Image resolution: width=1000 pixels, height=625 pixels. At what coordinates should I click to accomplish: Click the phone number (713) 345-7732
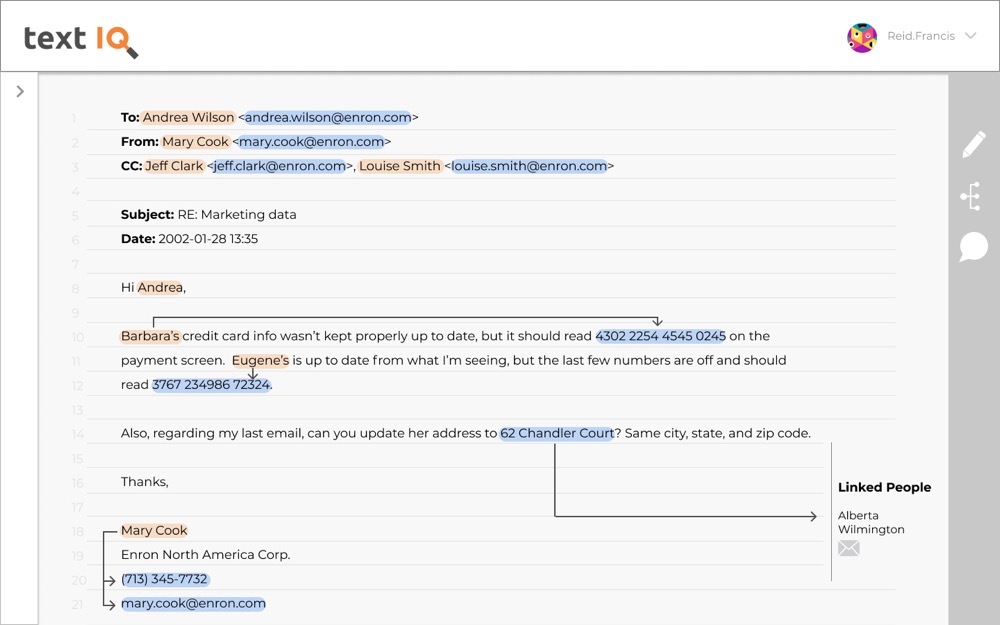pos(164,579)
